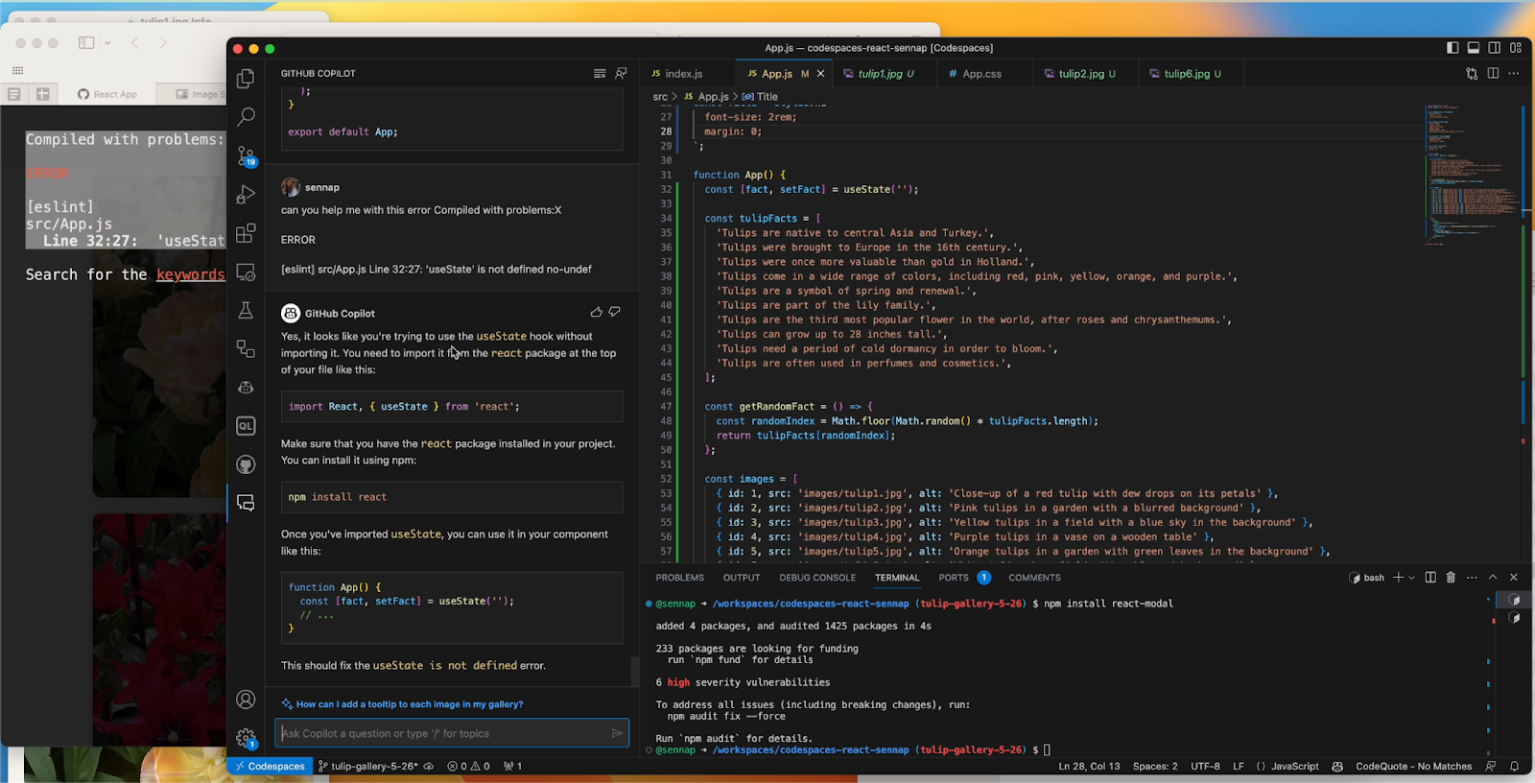1535x783 pixels.
Task: Open Source Control view with 19 badge
Action: [x=245, y=156]
